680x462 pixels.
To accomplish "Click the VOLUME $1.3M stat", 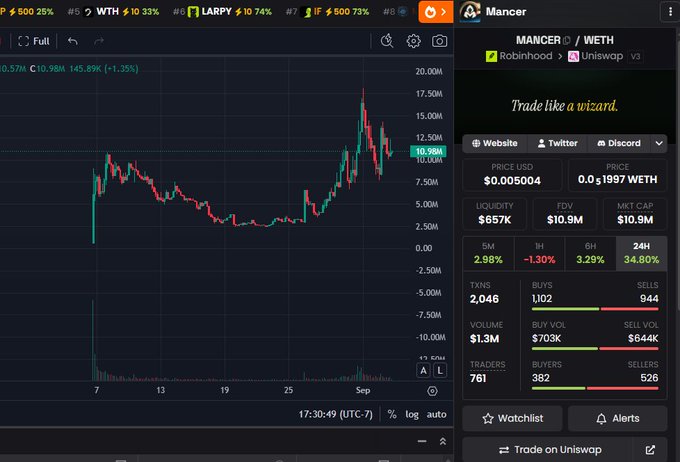I will coord(486,332).
